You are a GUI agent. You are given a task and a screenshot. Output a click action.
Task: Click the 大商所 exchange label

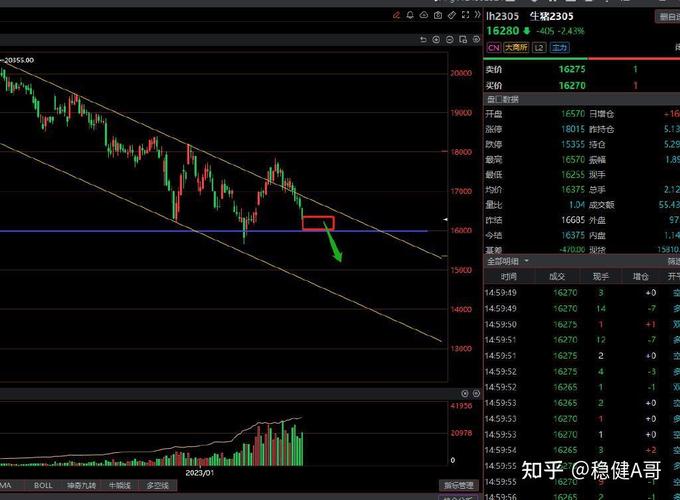tap(516, 47)
